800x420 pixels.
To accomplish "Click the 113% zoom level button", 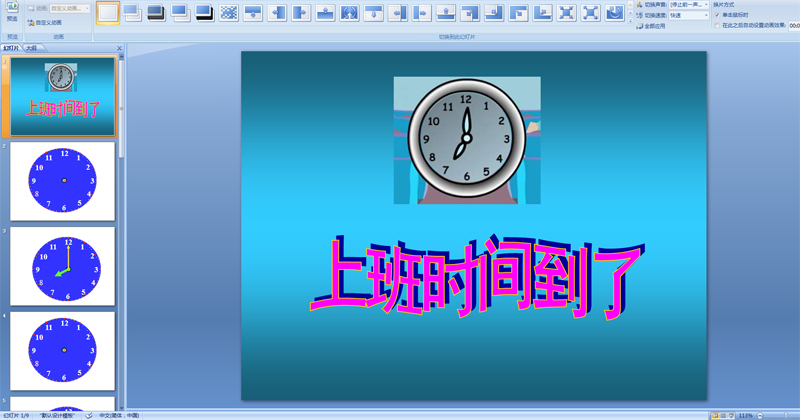I will (745, 416).
